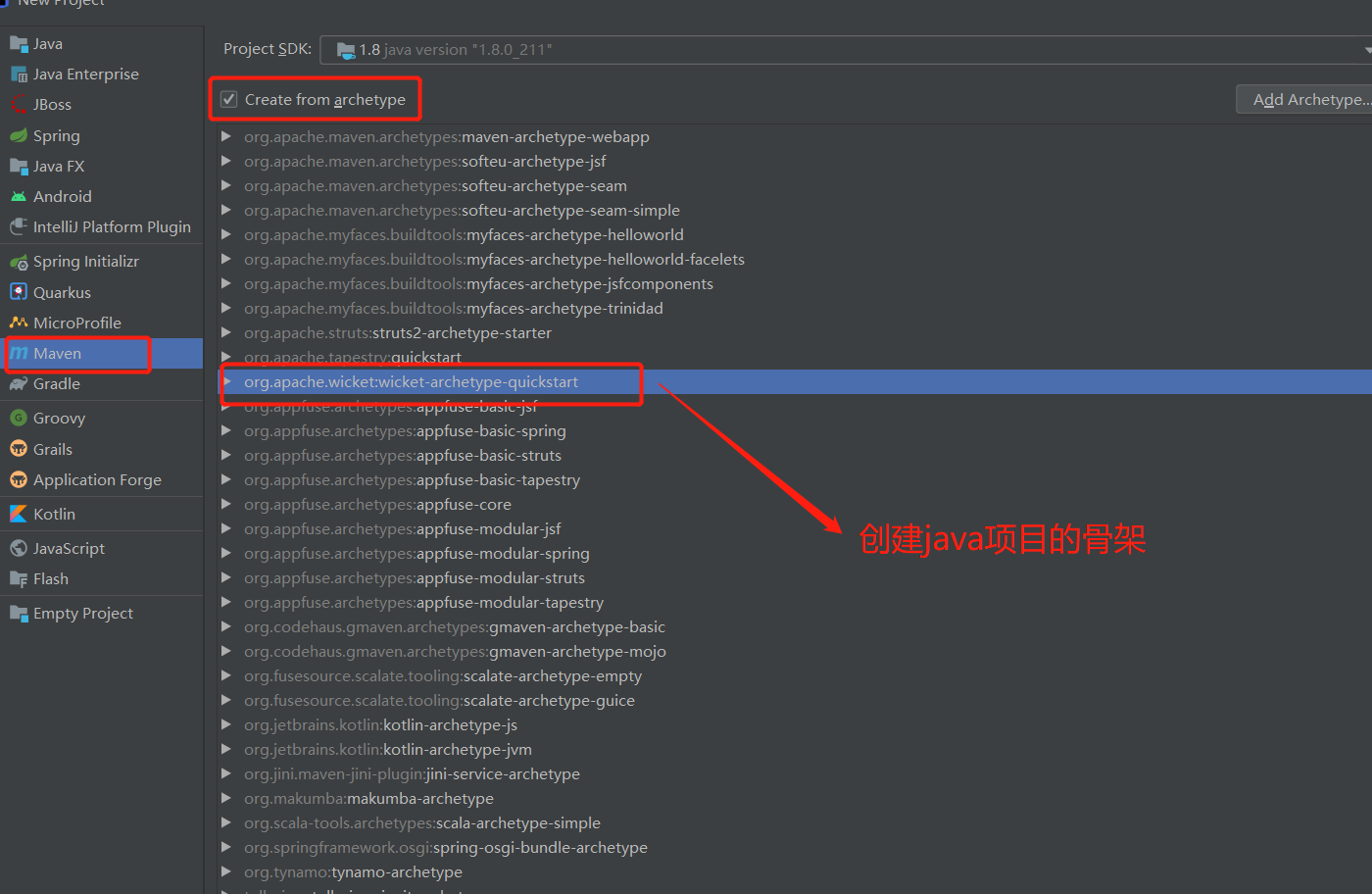Expand maven-archetype-webapp node
This screenshot has height=894, width=1372.
coord(226,136)
